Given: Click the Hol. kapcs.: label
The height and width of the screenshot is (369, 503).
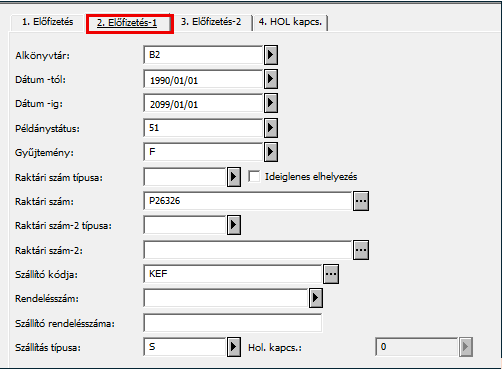Looking at the screenshot, I should point(275,348).
